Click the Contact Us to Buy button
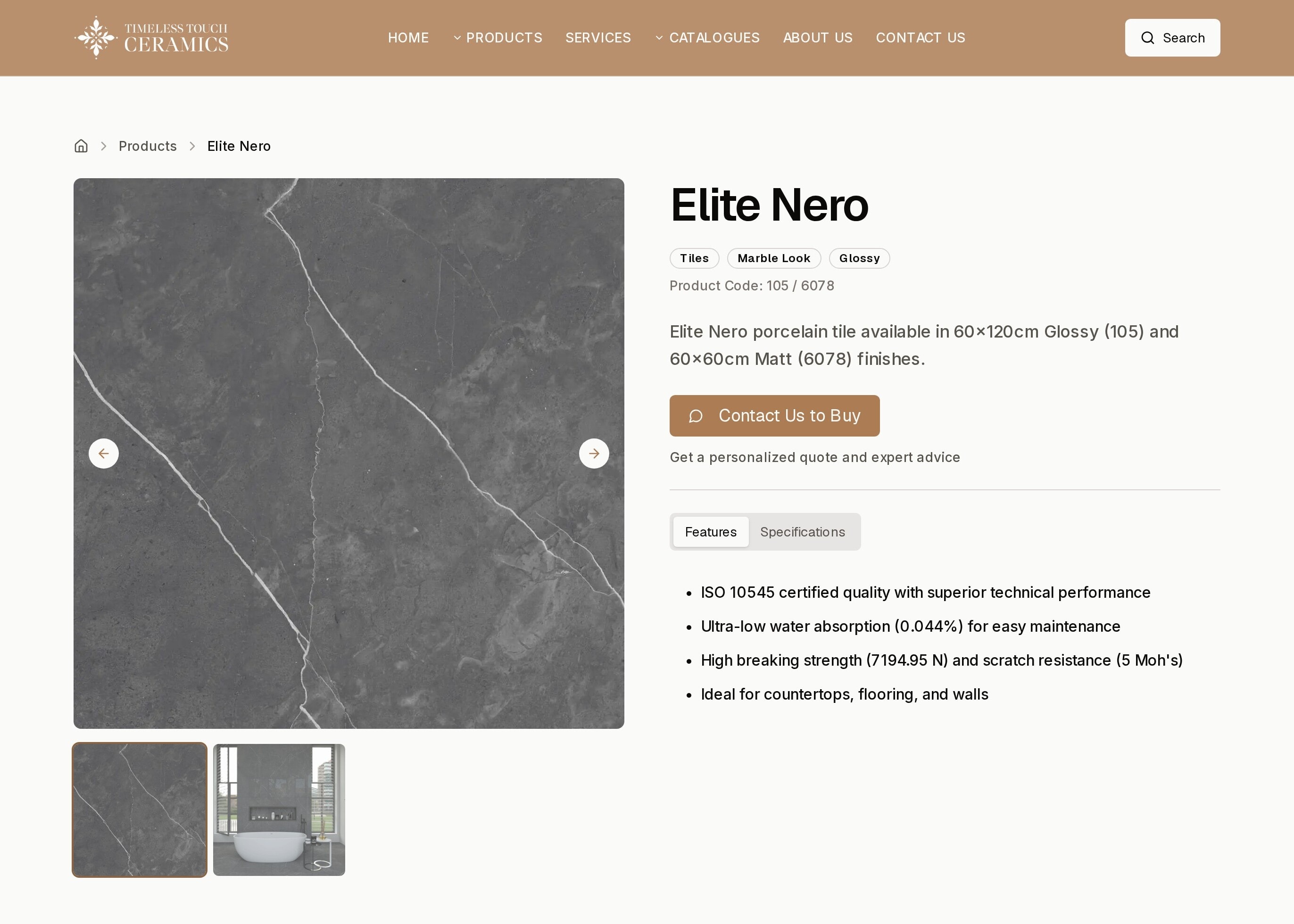Screen dimensions: 1294x924 774,416
